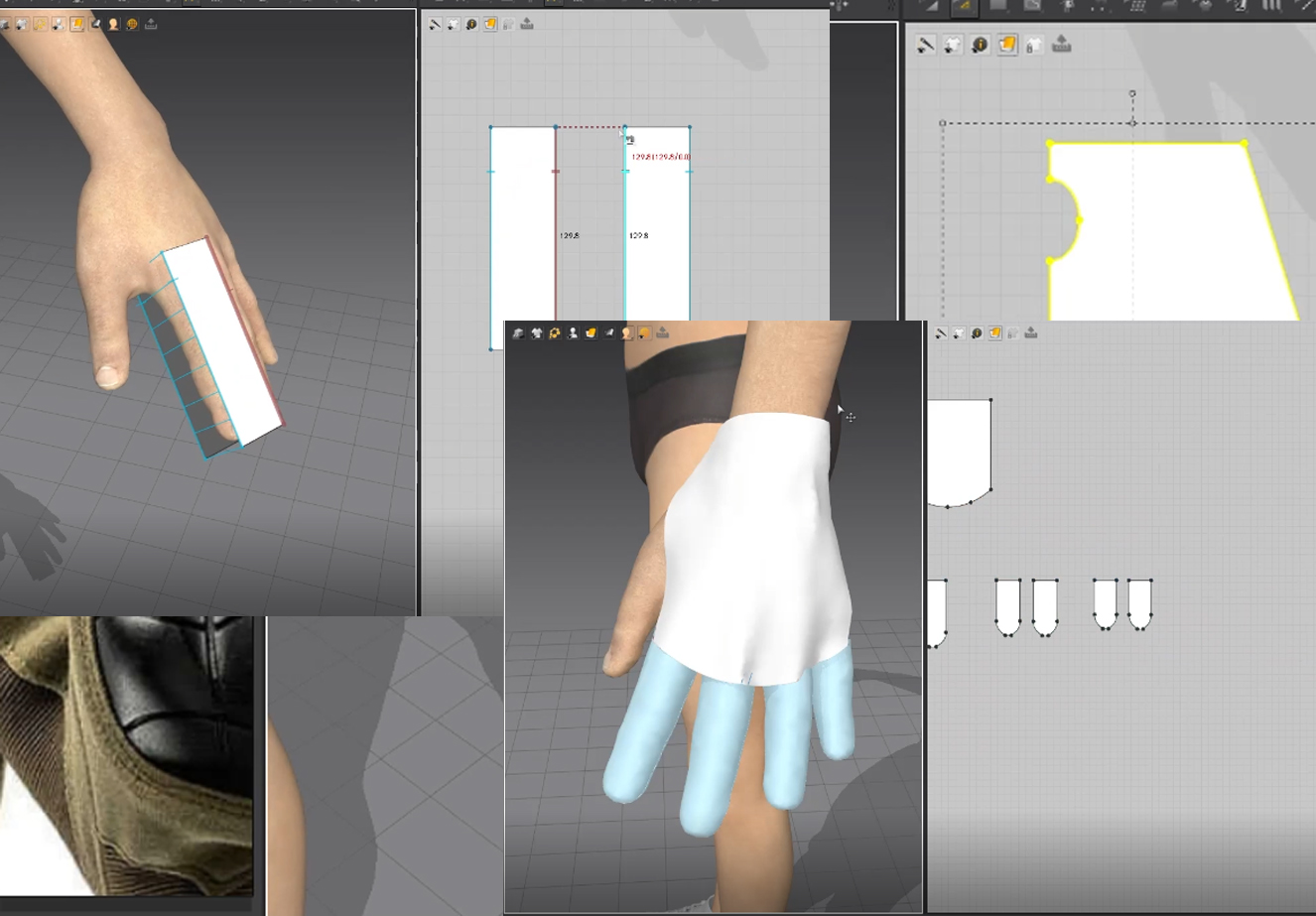Click the locked shirt icon in the yellow-outlined pattern window toolbar
The image size is (1316, 916).
tap(1034, 45)
